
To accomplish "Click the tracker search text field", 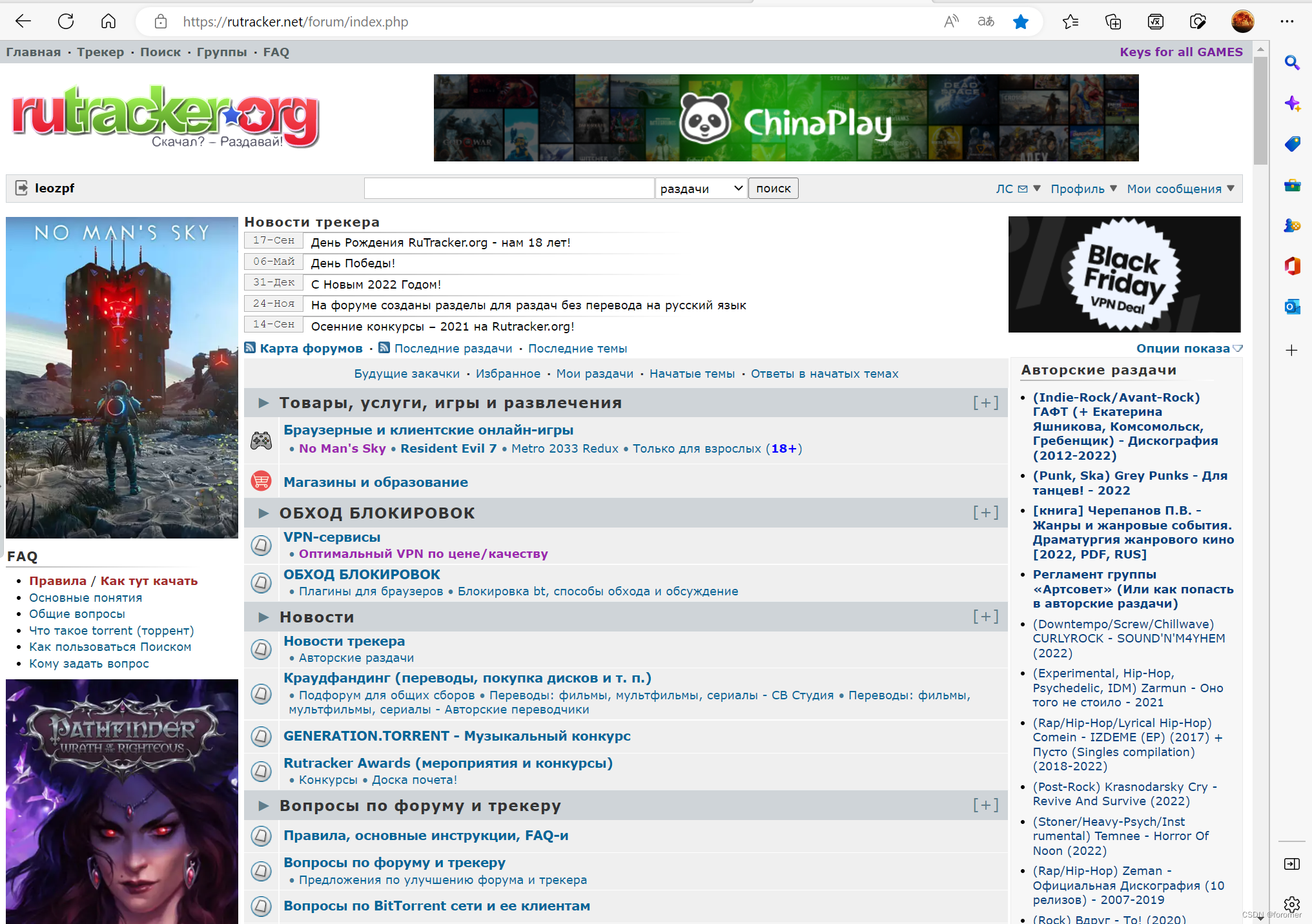I will [x=509, y=189].
